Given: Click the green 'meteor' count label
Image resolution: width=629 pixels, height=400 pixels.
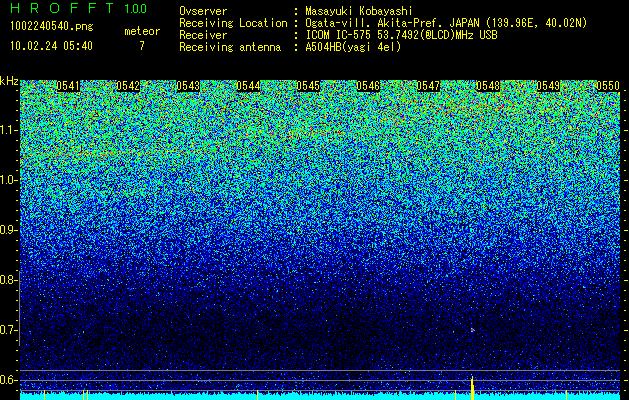Looking at the screenshot, I should [142, 31].
